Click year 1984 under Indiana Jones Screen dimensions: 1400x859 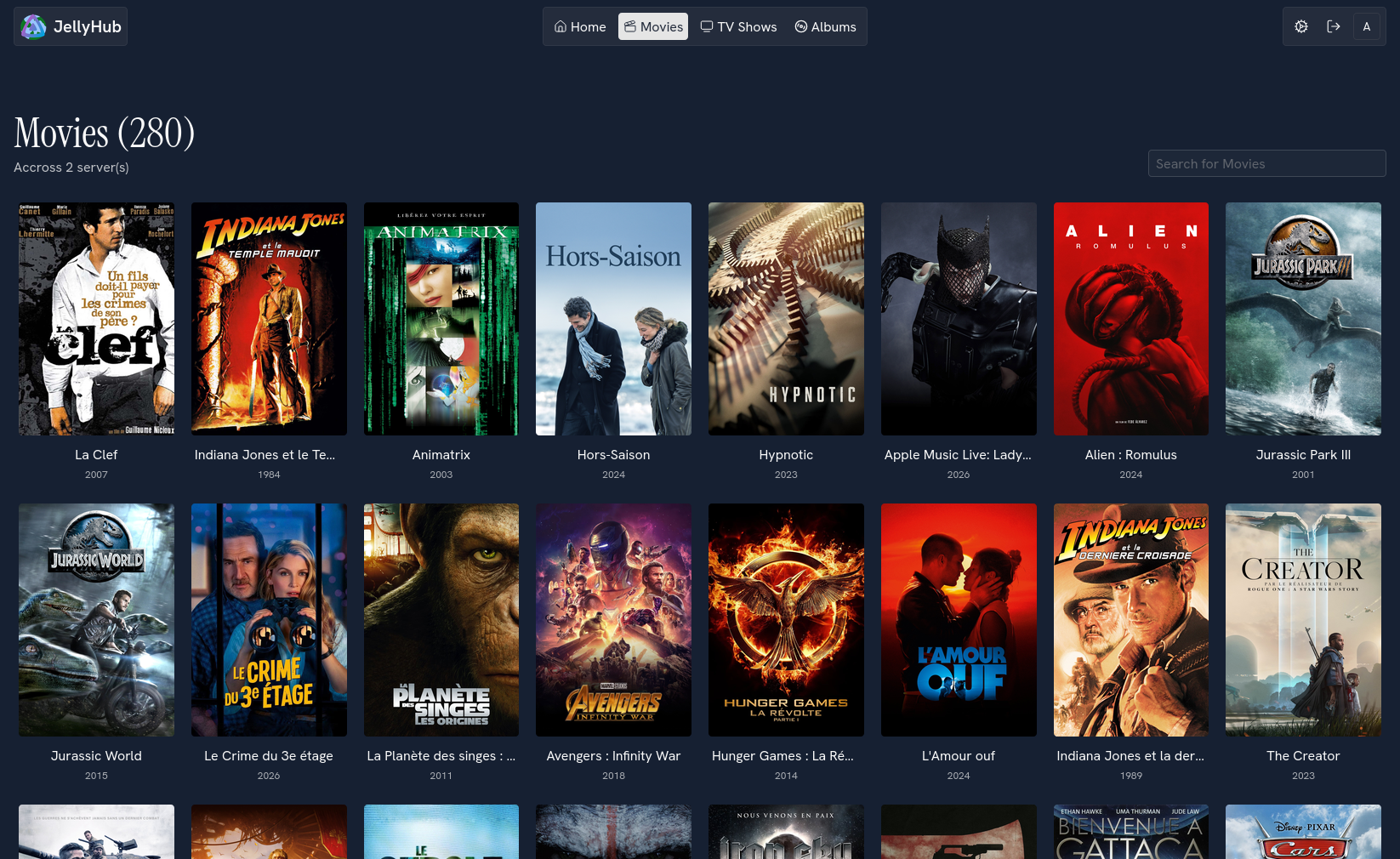coord(269,475)
